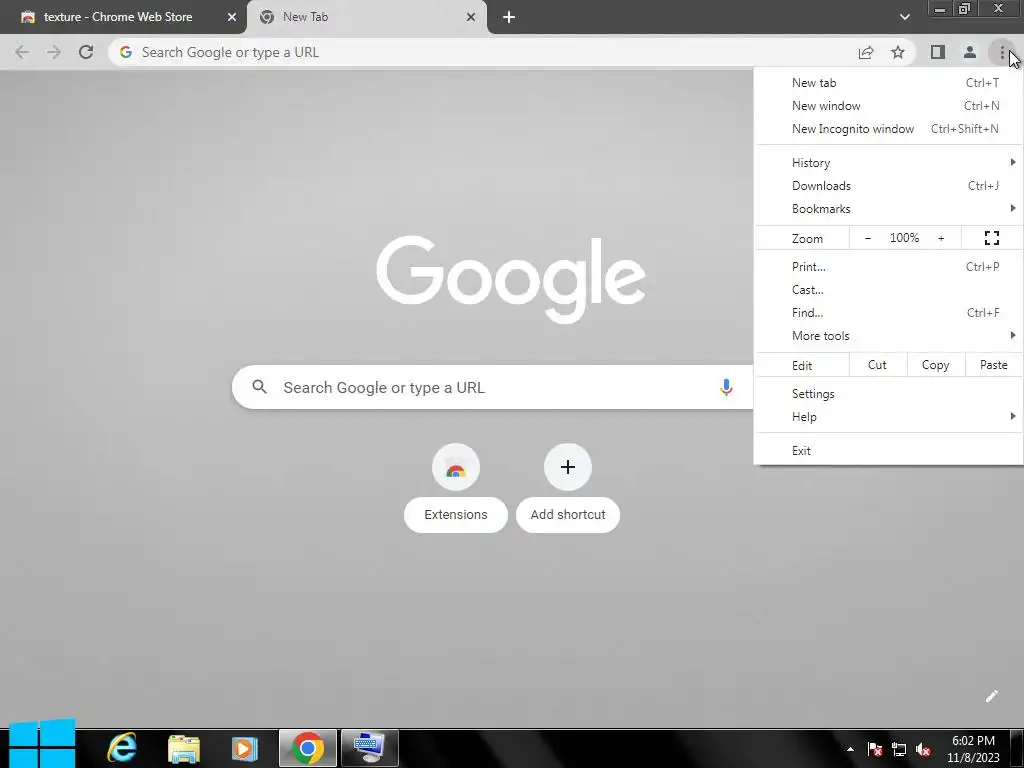Click the computer and keyboard taskbar icon
Image resolution: width=1024 pixels, height=768 pixels.
(370, 748)
